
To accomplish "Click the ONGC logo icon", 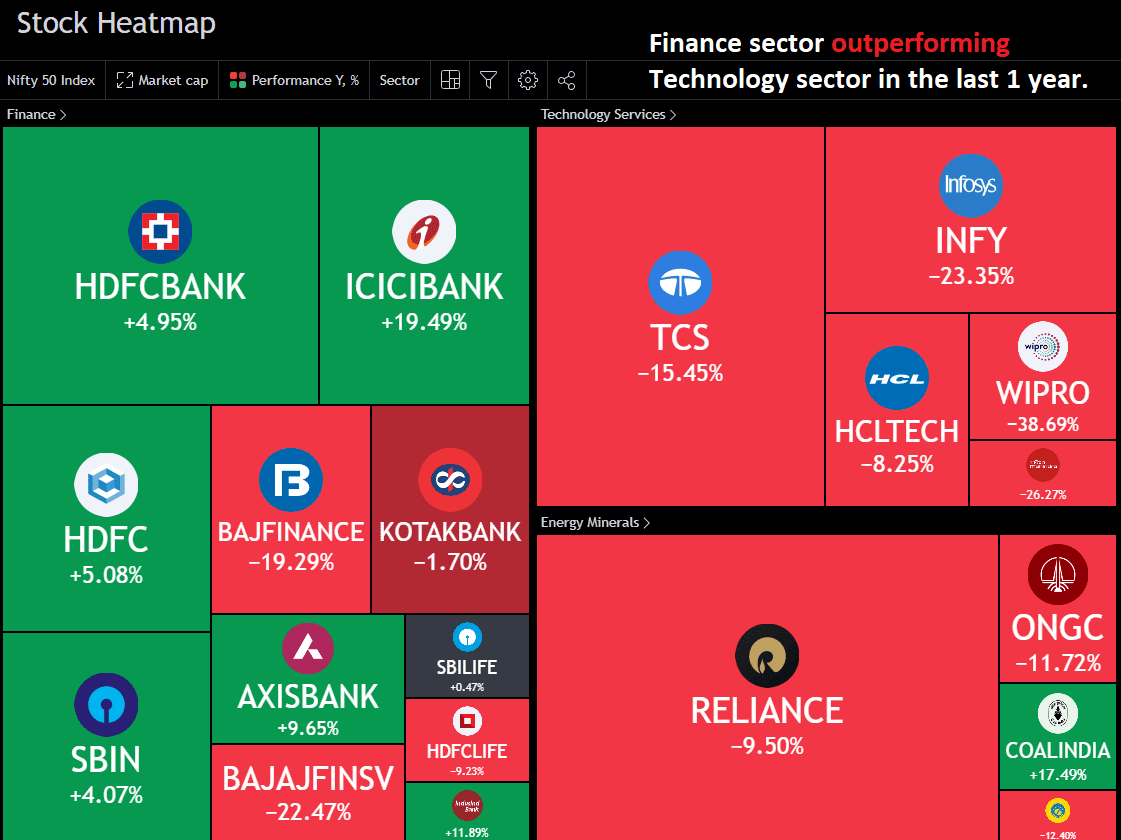I will (1058, 574).
